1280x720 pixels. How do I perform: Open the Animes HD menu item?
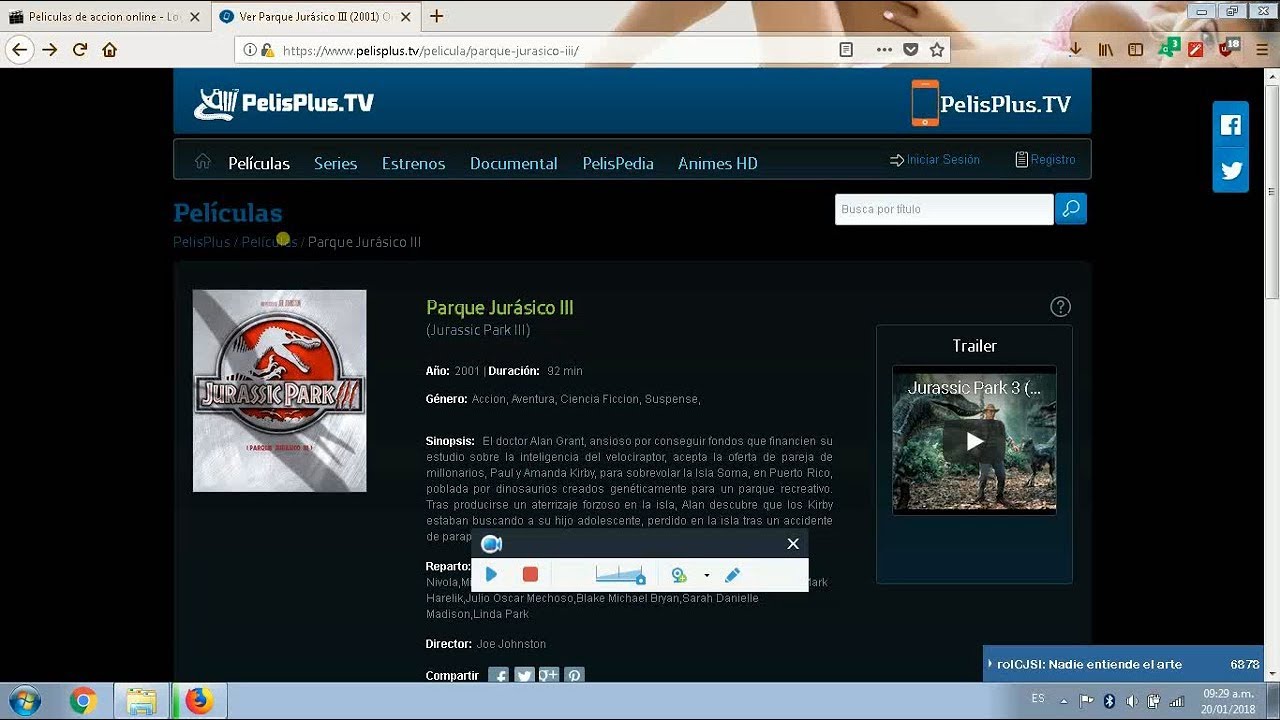point(718,163)
